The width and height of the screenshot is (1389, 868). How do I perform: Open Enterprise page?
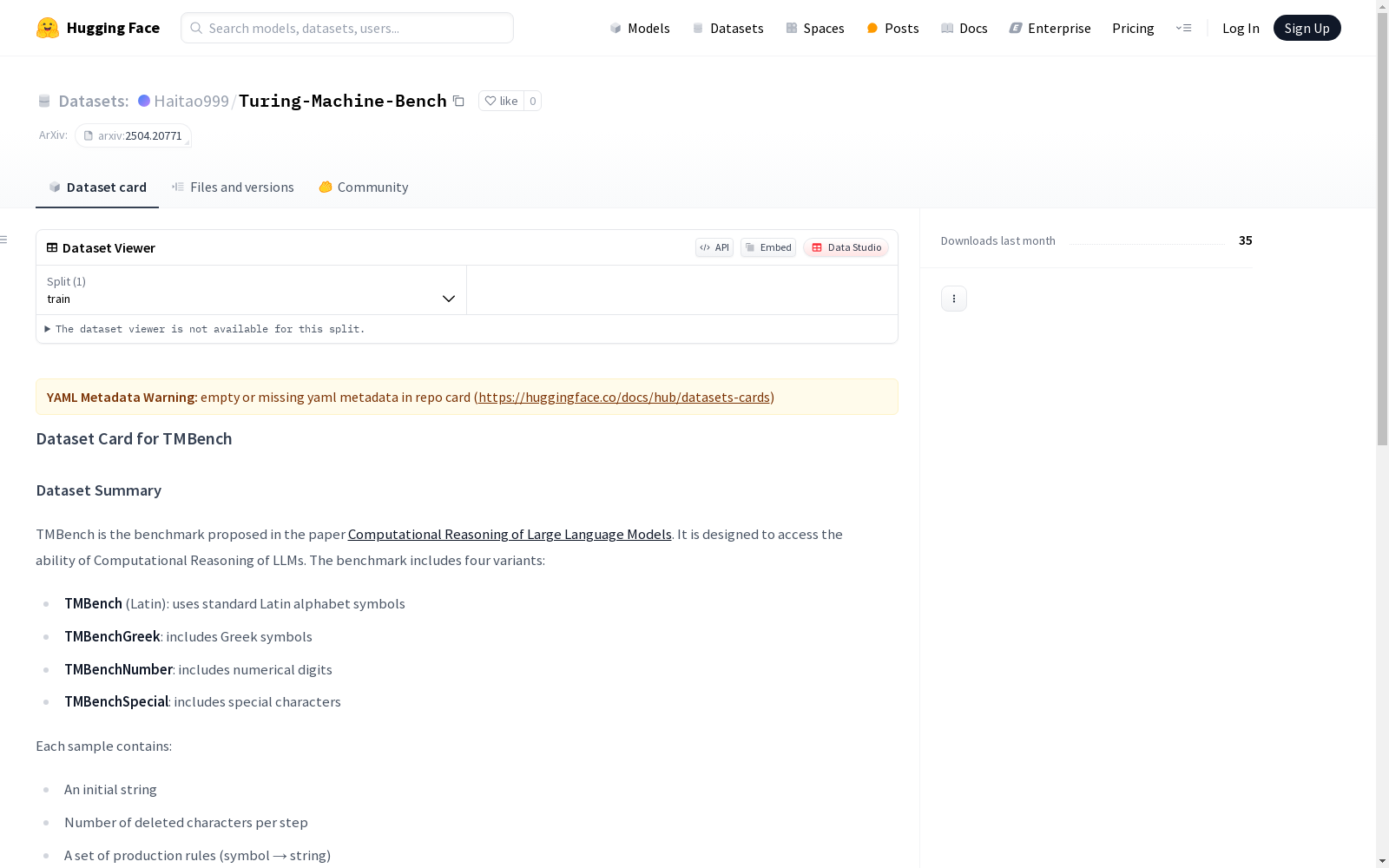pyautogui.click(x=1050, y=28)
